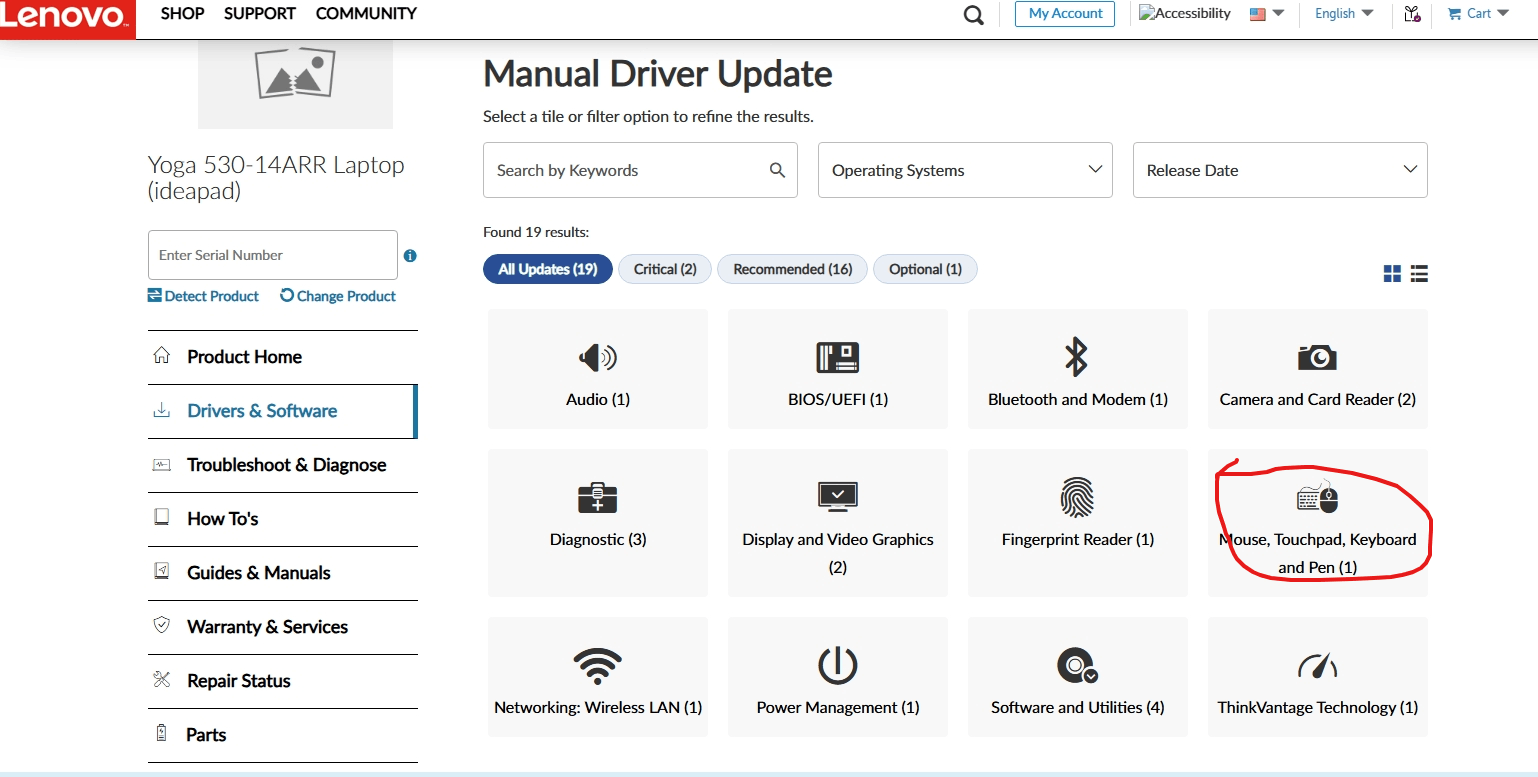Click the Enter Serial Number field
This screenshot has width=1538, height=777.
point(273,255)
